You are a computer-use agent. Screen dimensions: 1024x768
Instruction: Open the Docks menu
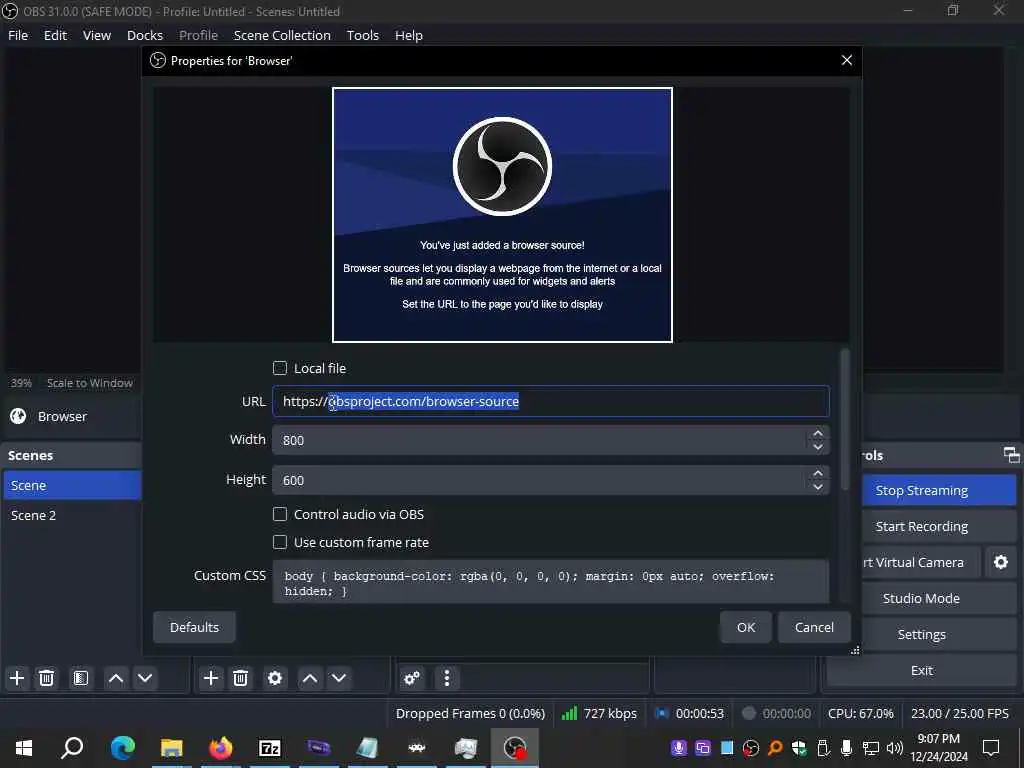[x=145, y=35]
